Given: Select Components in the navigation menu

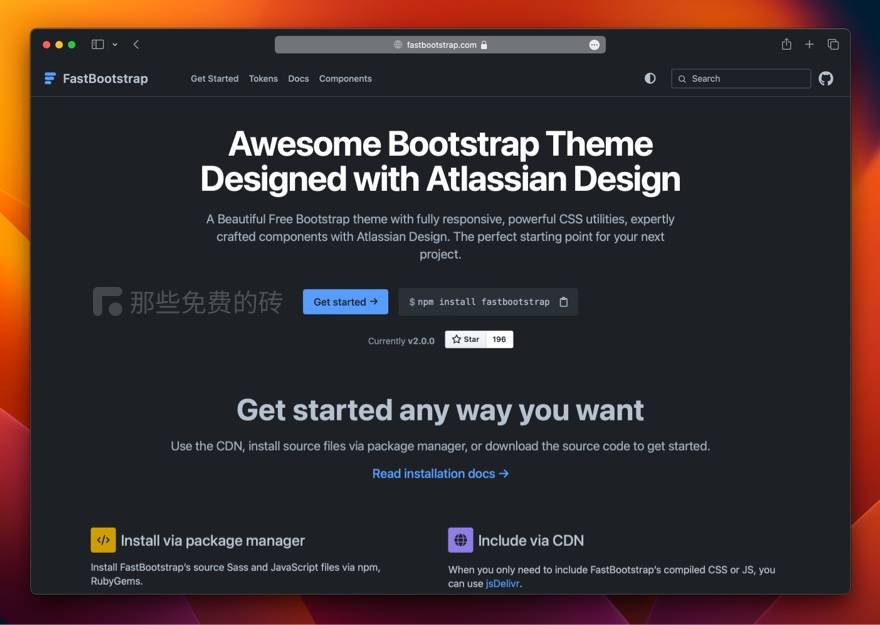Looking at the screenshot, I should [345, 78].
